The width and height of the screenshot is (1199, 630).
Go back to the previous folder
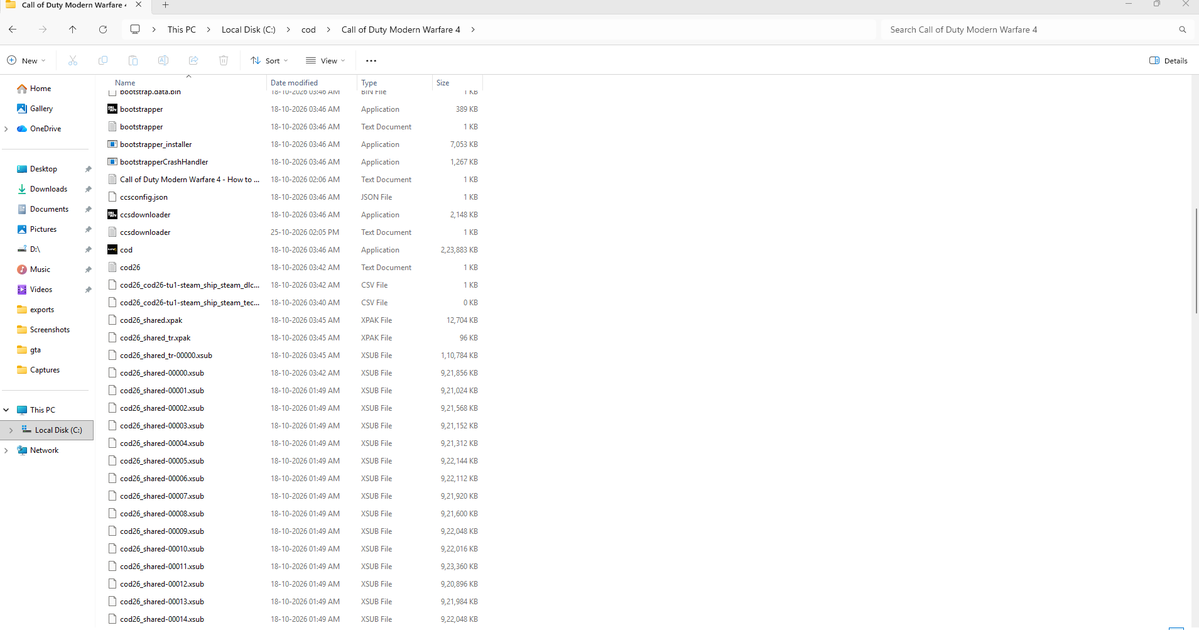click(x=13, y=30)
